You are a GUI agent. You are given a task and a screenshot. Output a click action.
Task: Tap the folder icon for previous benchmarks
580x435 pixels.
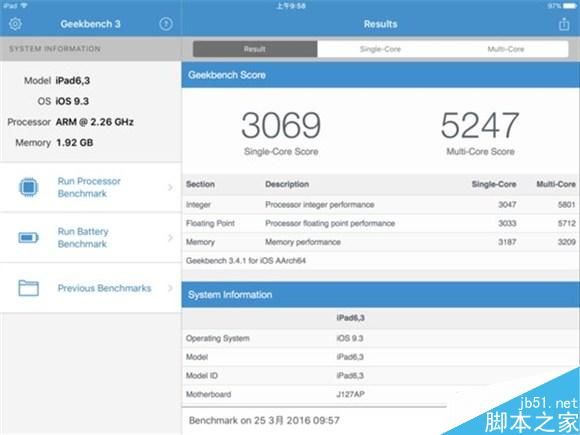point(28,288)
